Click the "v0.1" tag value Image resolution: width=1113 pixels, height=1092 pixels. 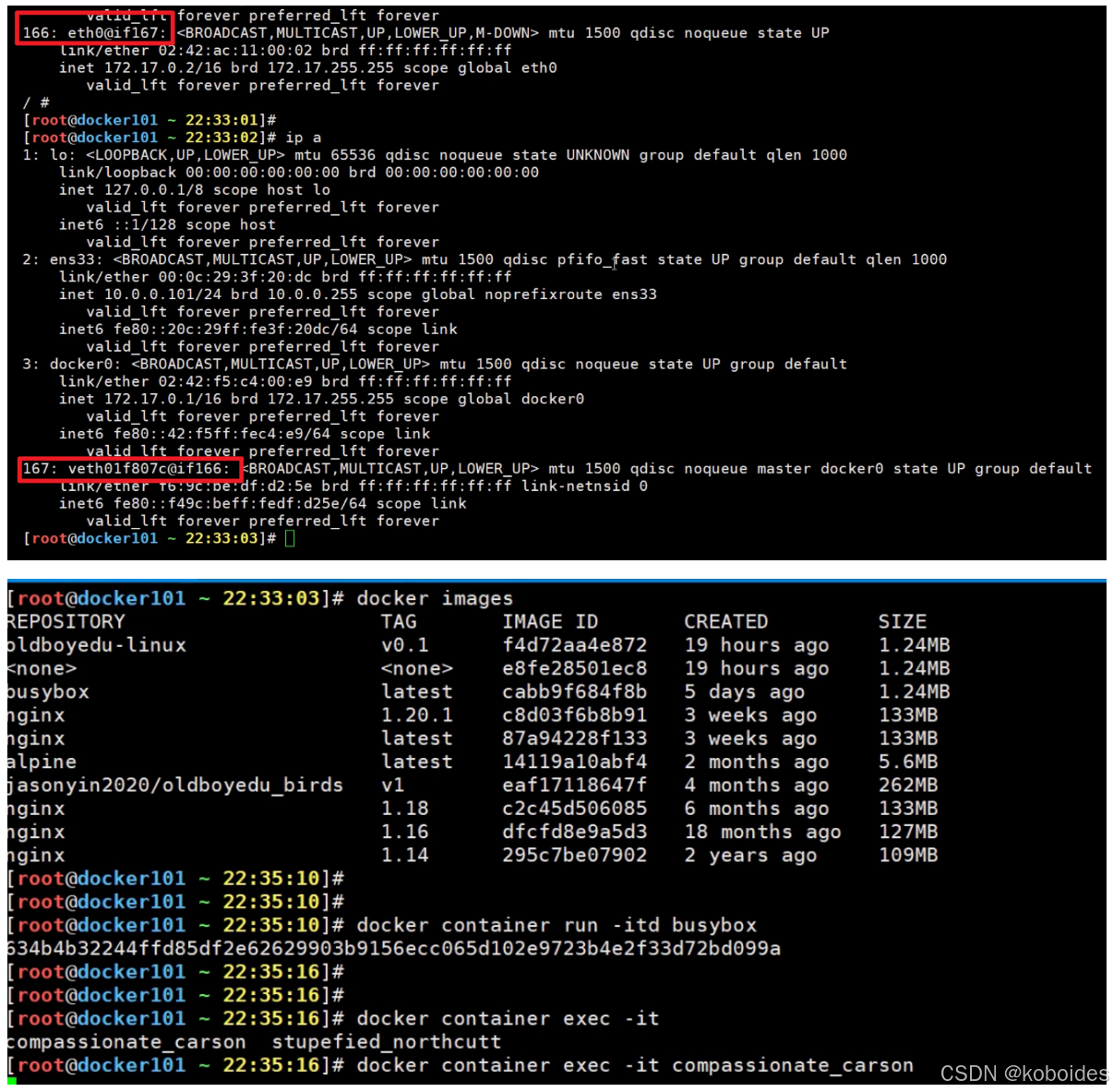(405, 645)
